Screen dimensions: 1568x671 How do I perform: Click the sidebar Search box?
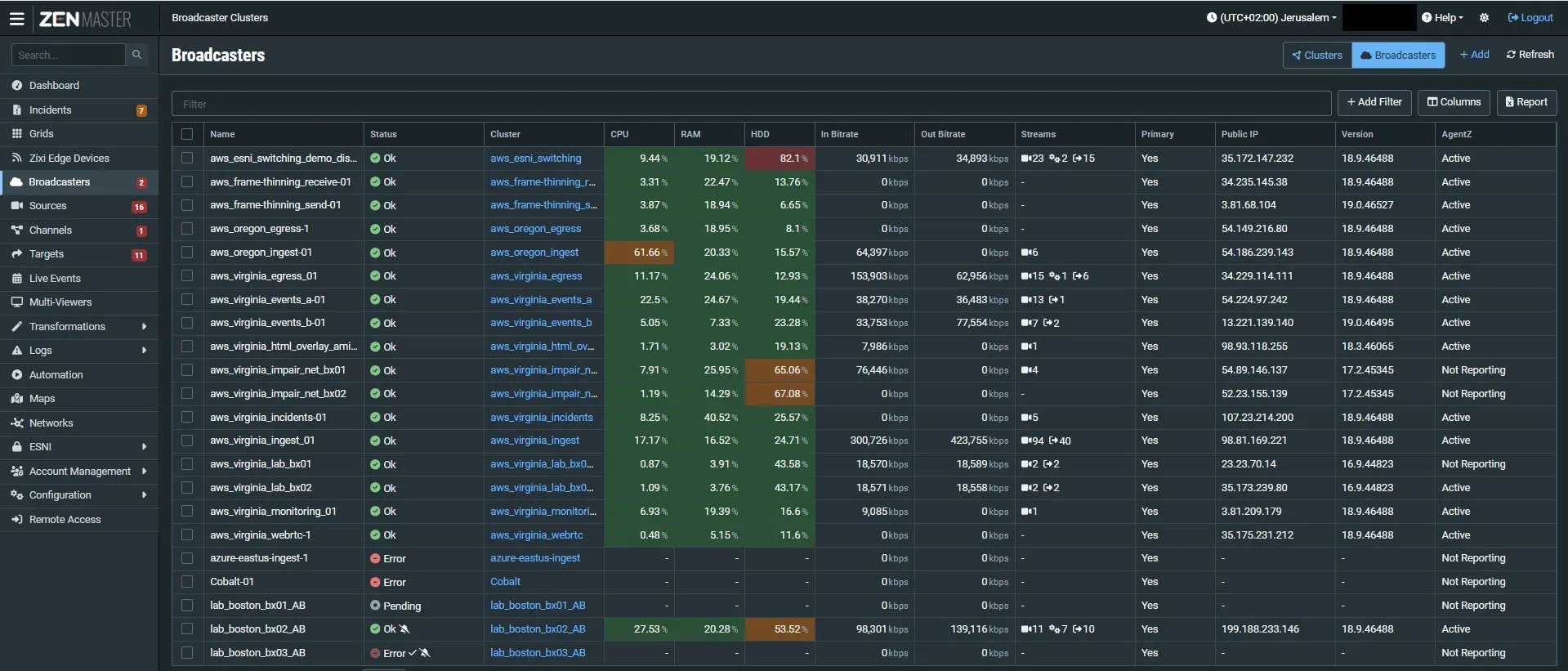68,55
